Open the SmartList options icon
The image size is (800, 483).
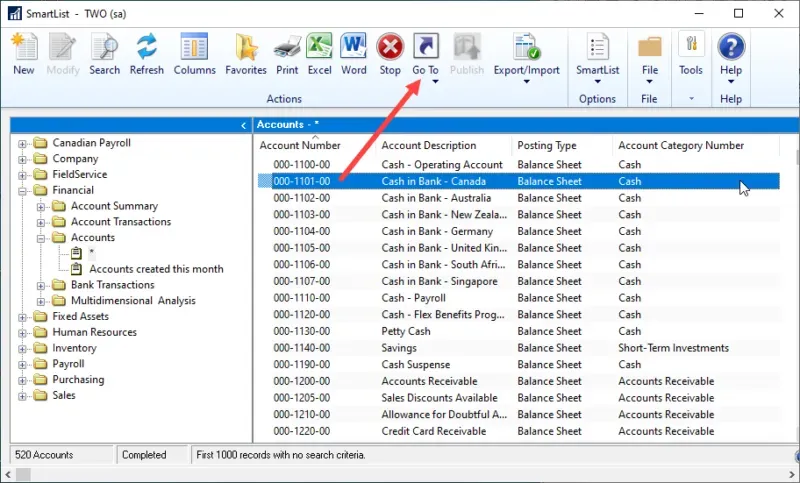point(597,46)
